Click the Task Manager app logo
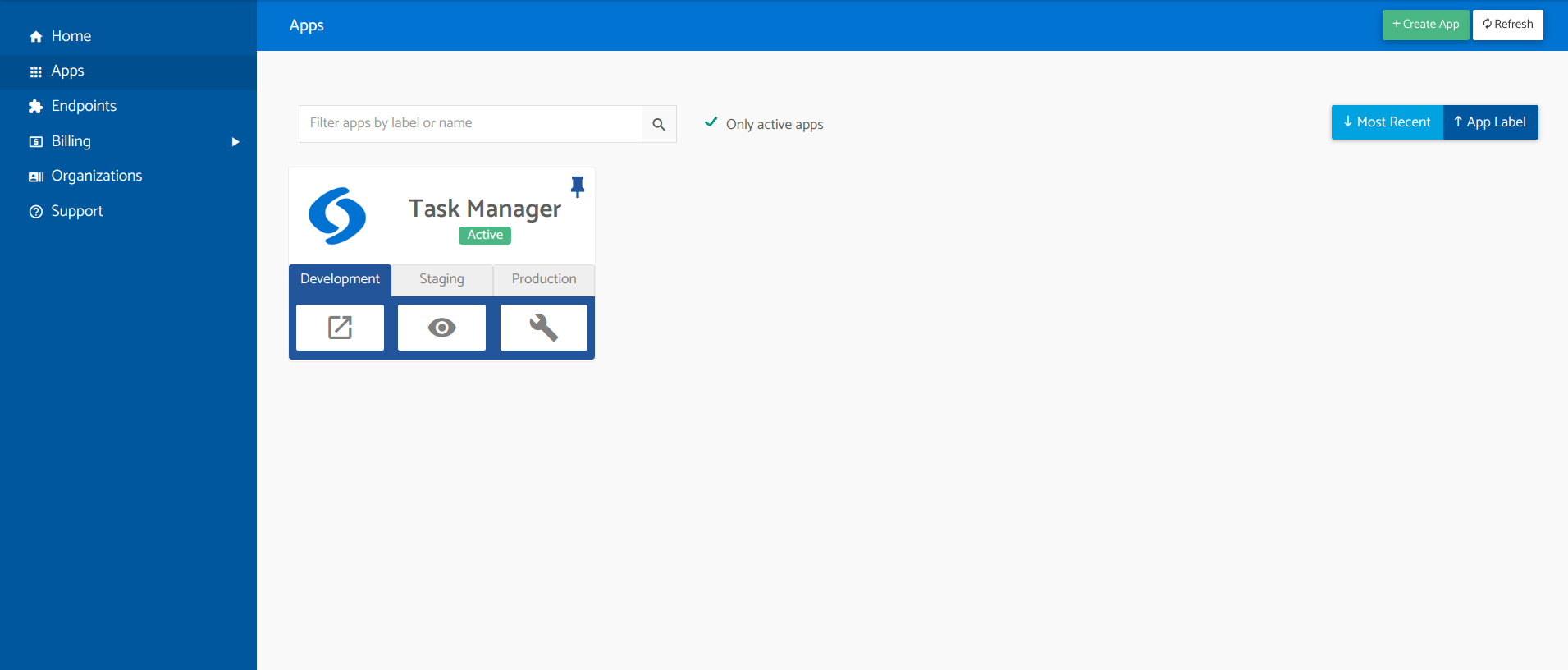The image size is (1568, 670). tap(337, 216)
